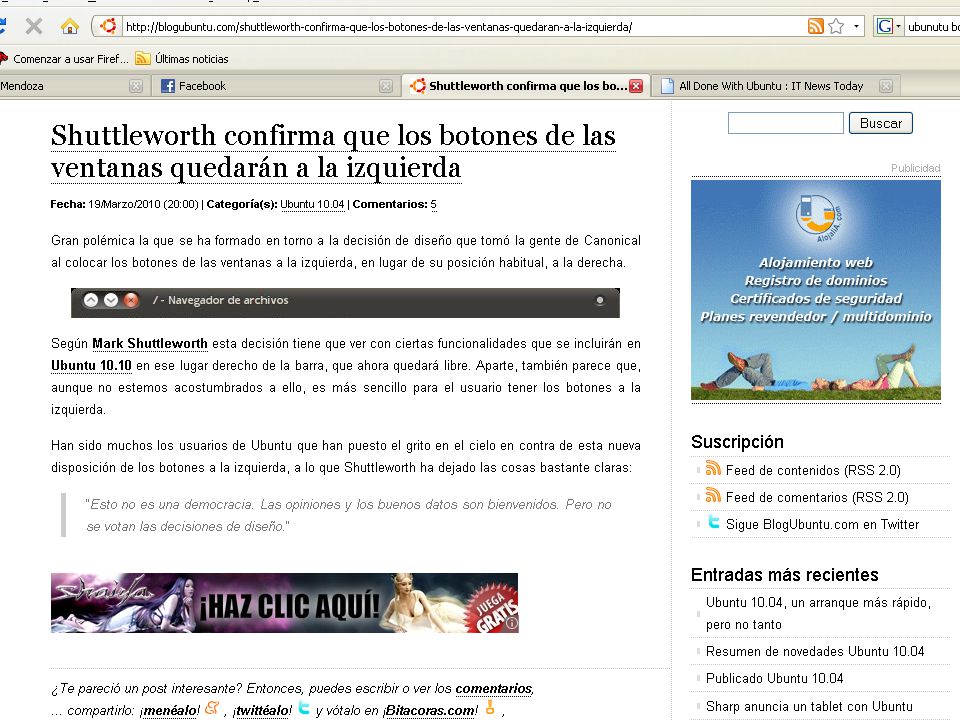This screenshot has width=960, height=720.
Task: Follow the Ubuntu 10.10 link
Action: click(x=91, y=366)
